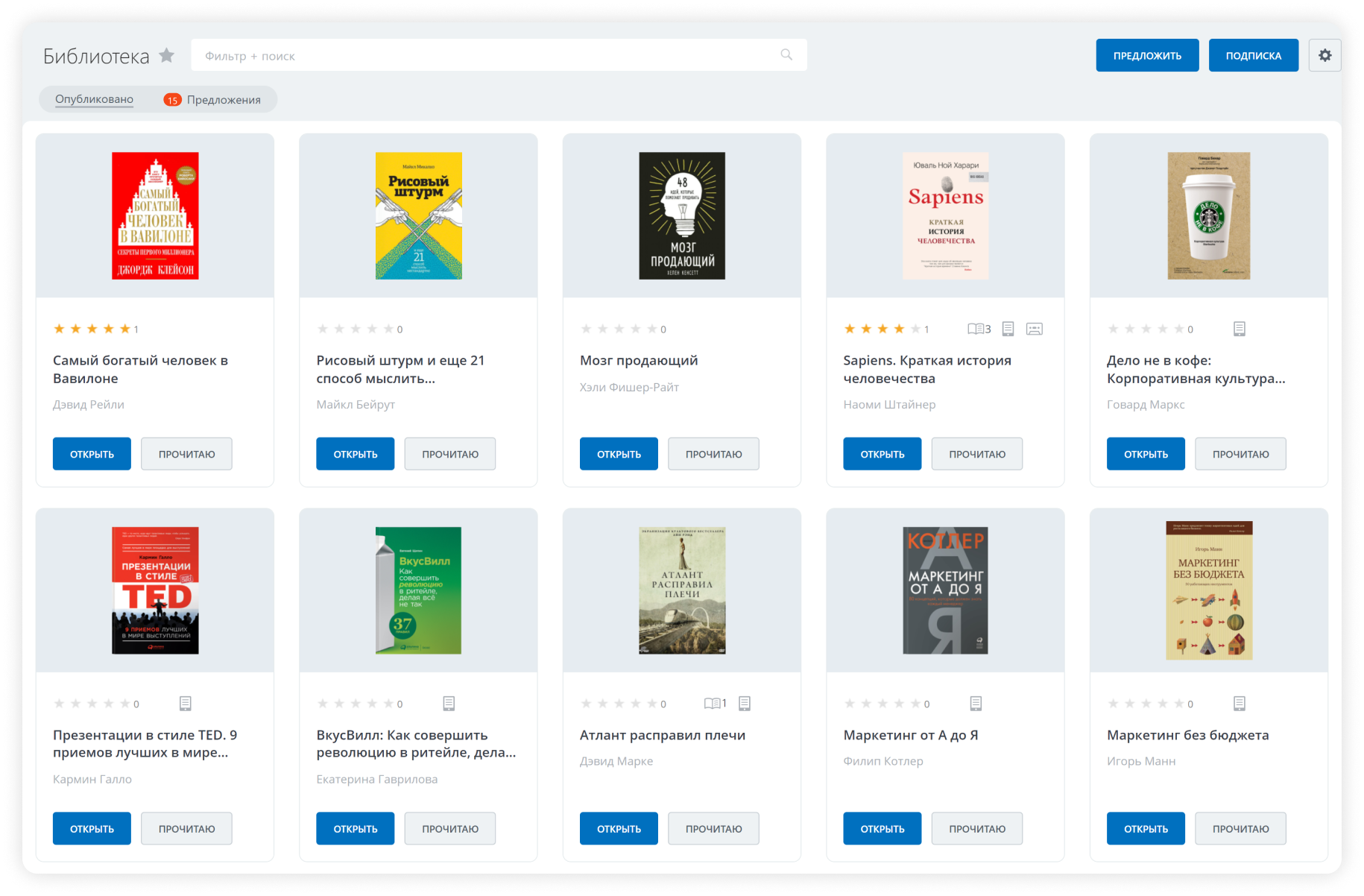Focus the Фильтр + поиск input field
The image size is (1364, 896).
point(484,56)
